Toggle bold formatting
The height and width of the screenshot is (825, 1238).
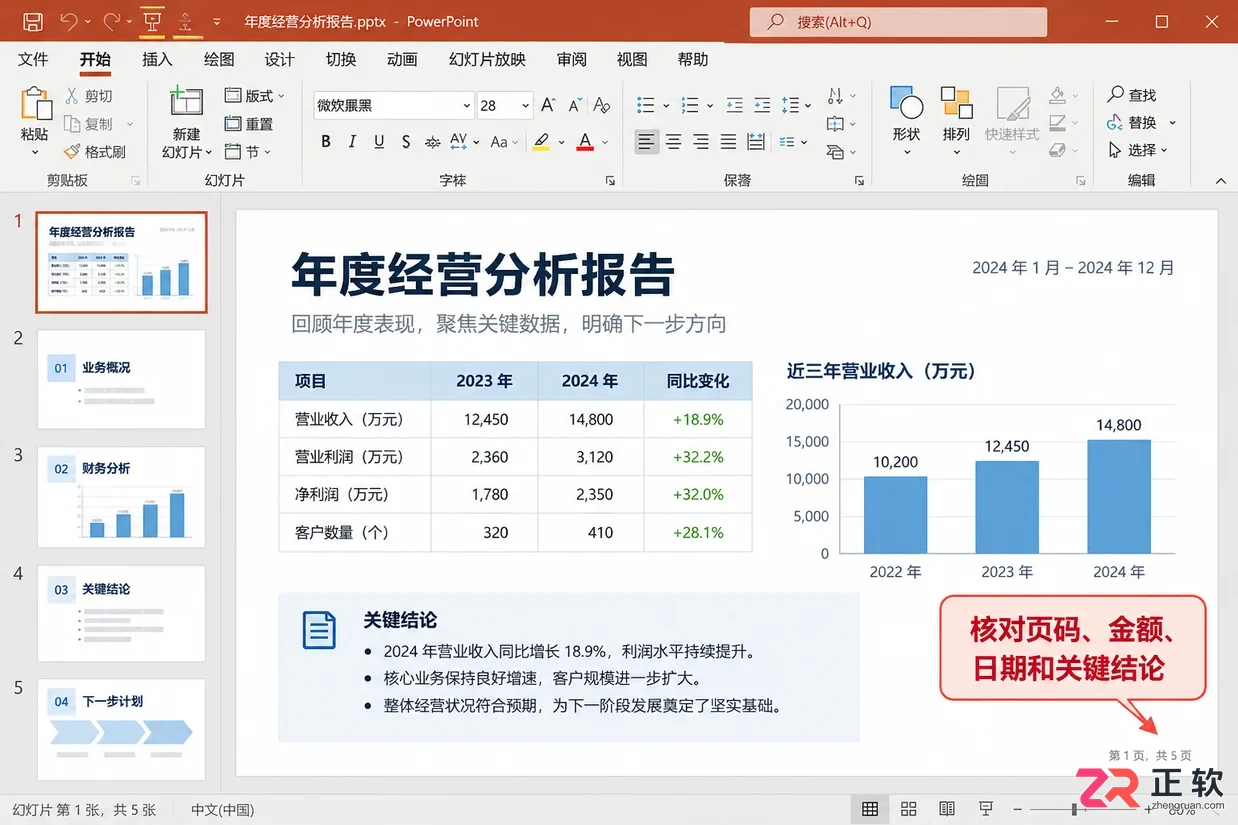click(326, 142)
